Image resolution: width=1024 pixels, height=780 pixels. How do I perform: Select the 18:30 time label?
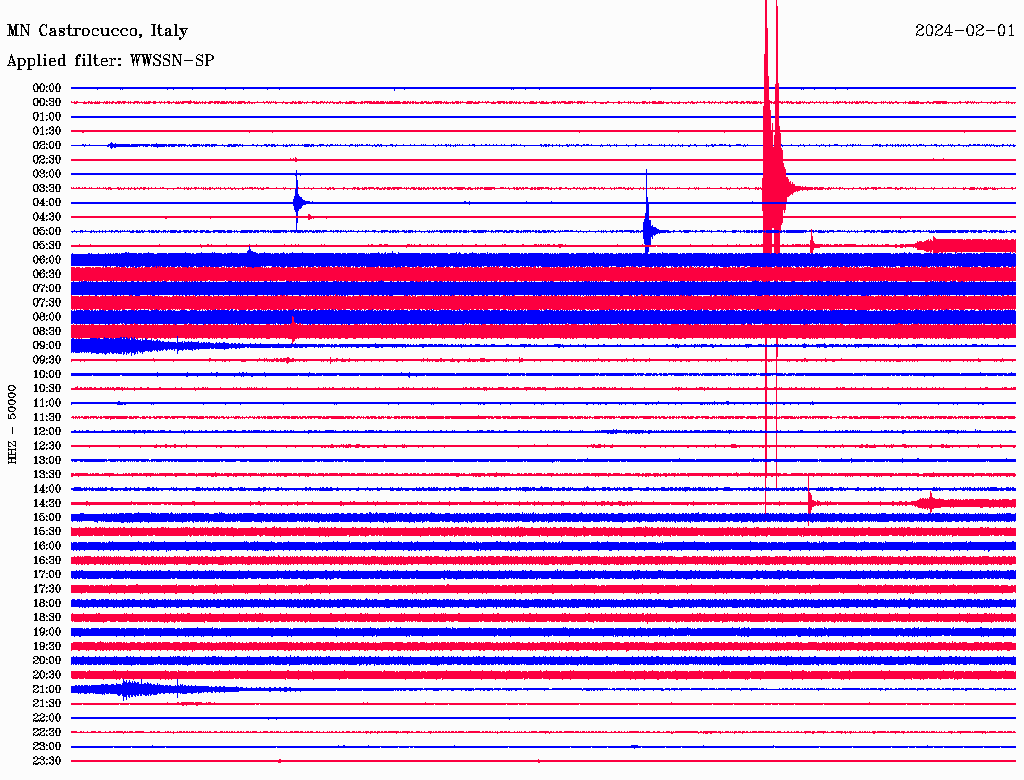[47, 618]
